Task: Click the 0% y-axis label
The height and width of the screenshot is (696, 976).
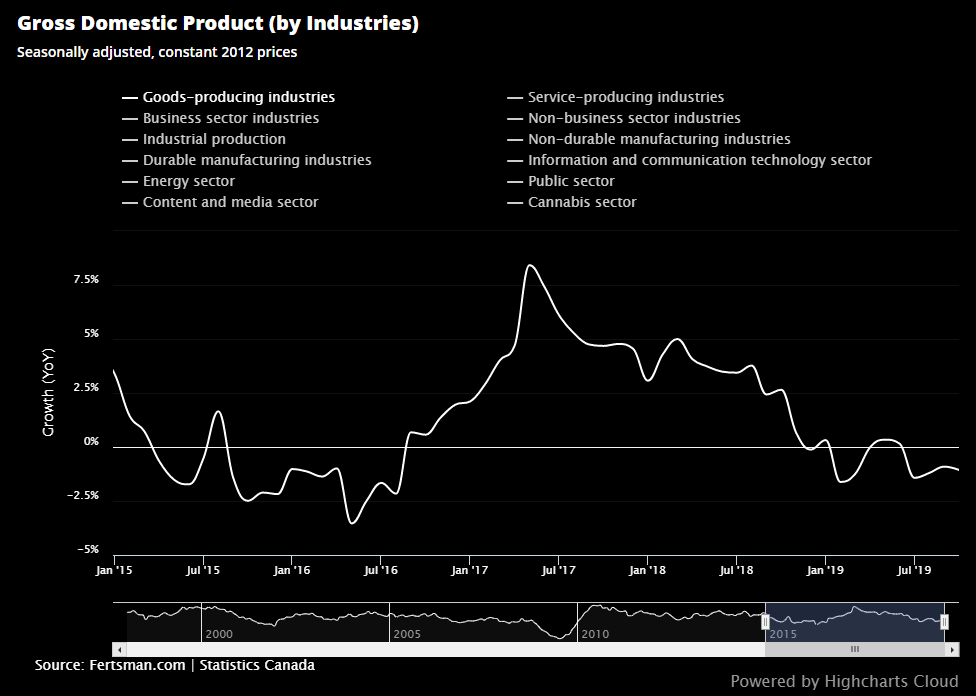Action: click(x=92, y=441)
